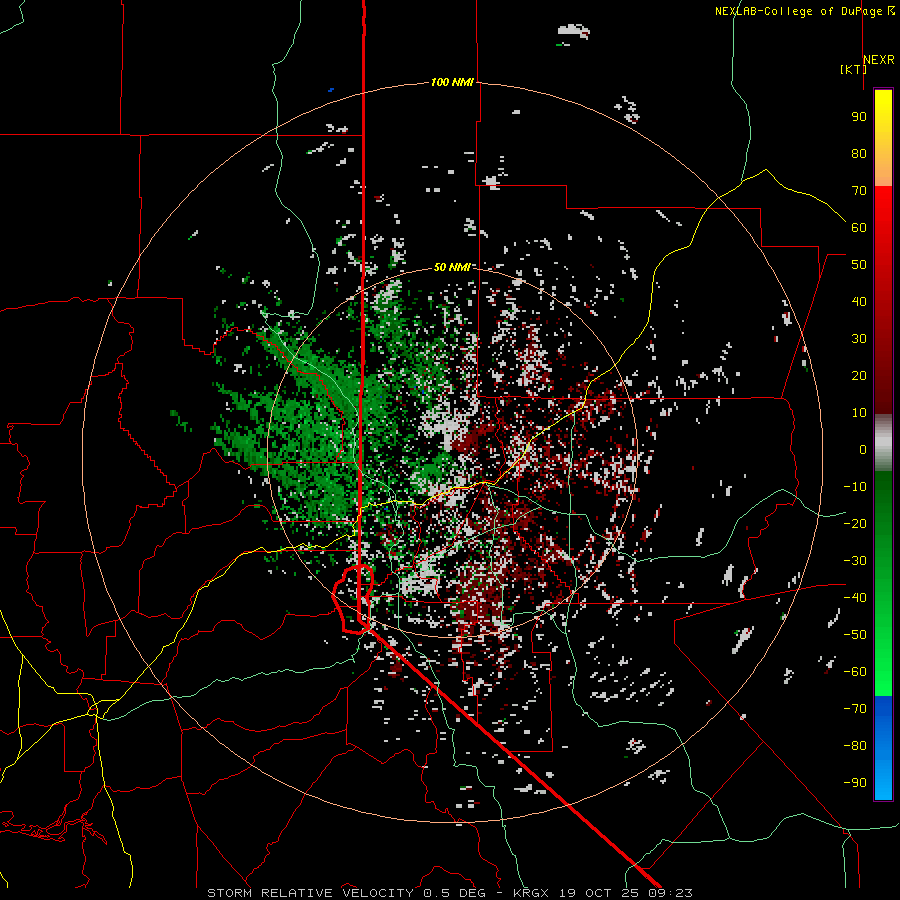Click the 70 value on velocity scale
The image size is (900, 900).
pos(859,191)
